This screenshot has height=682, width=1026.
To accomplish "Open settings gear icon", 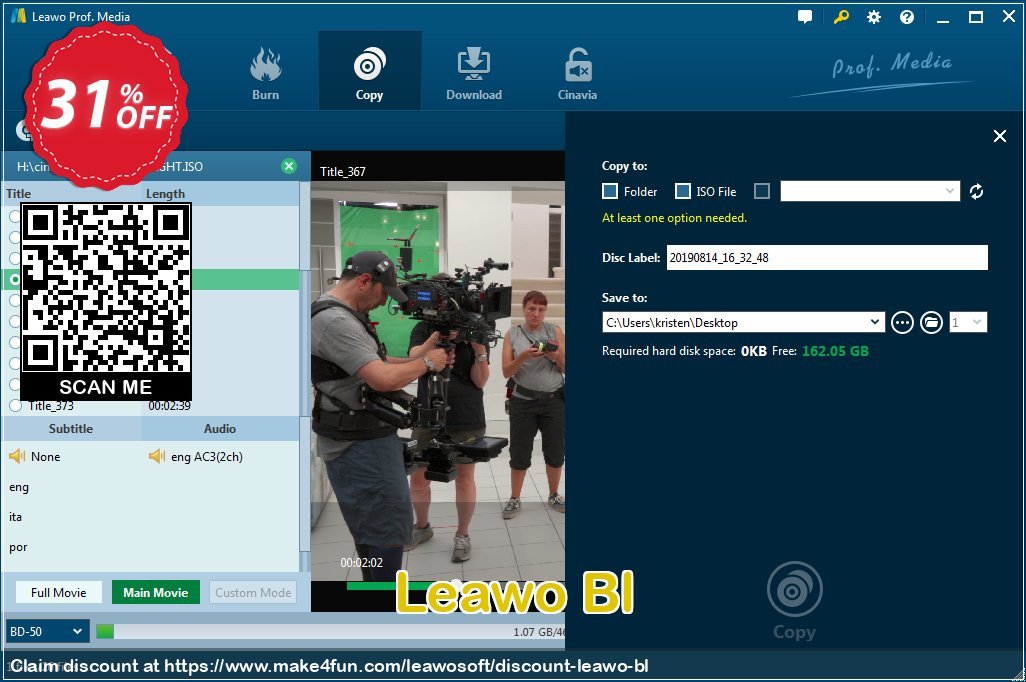I will (874, 17).
